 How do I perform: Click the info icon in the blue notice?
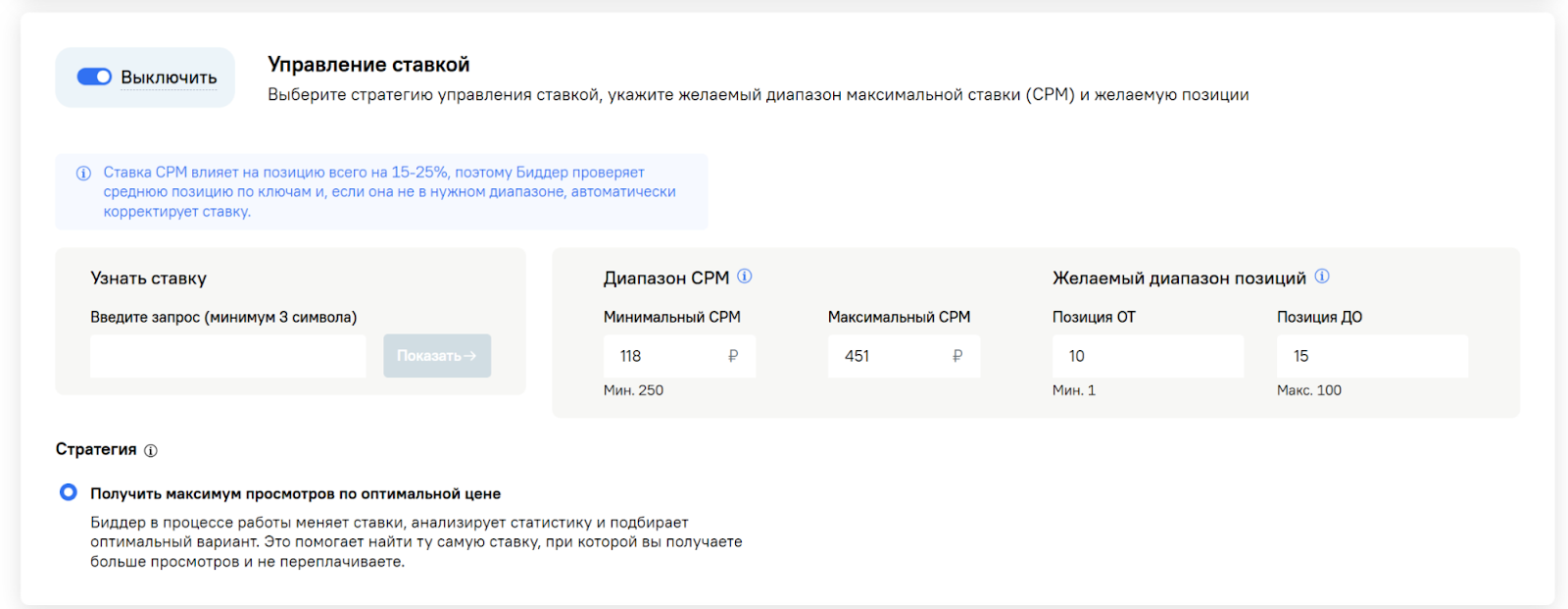coord(83,174)
